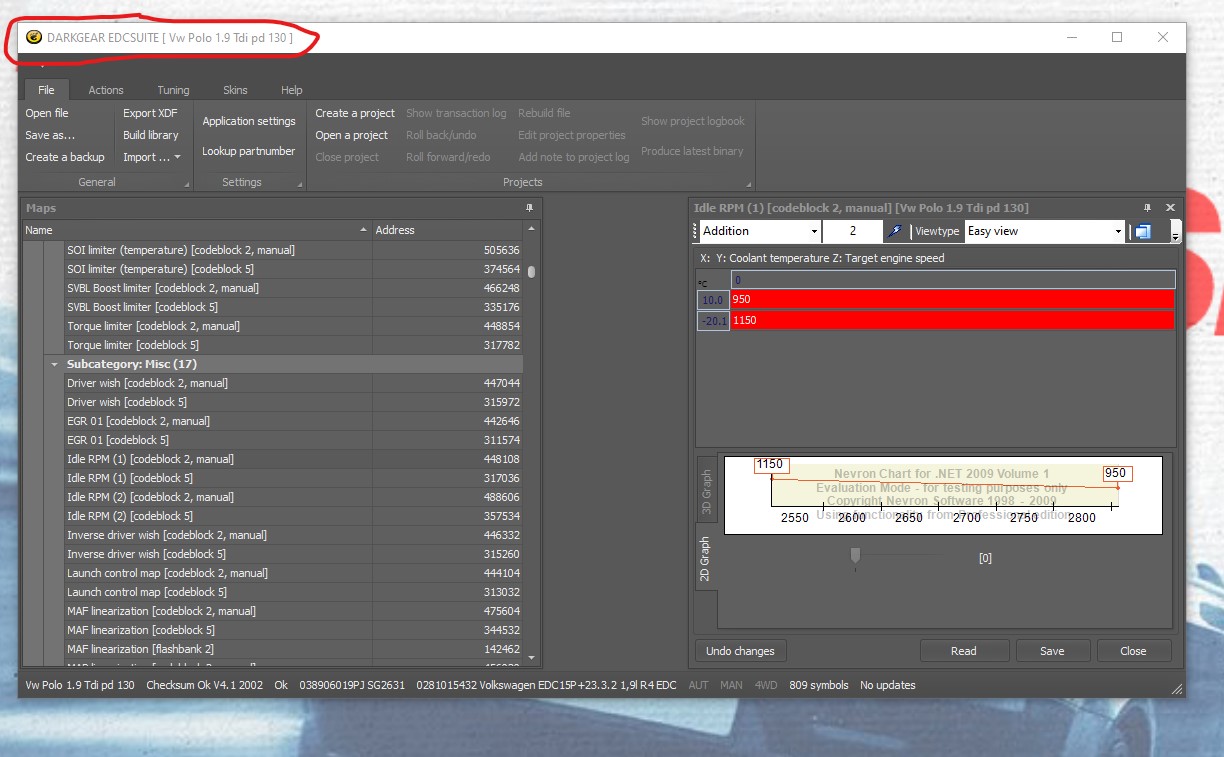
Task: Select Idle RPM (1) [codeblock 5] row
Action: [x=293, y=478]
